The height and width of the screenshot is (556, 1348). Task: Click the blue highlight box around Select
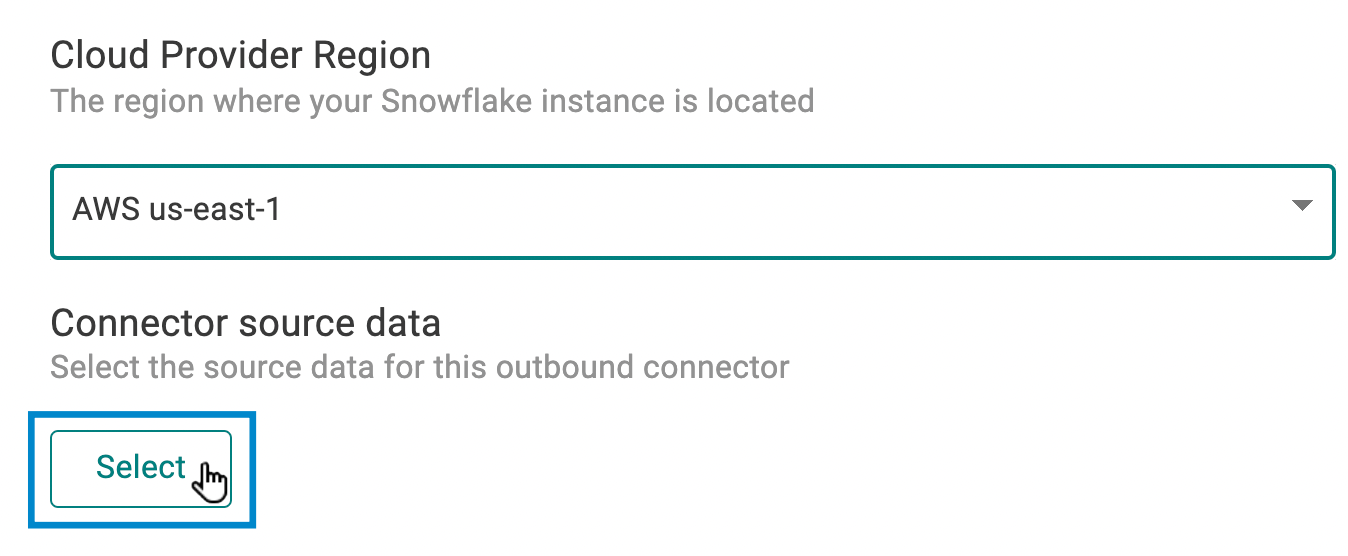[143, 469]
